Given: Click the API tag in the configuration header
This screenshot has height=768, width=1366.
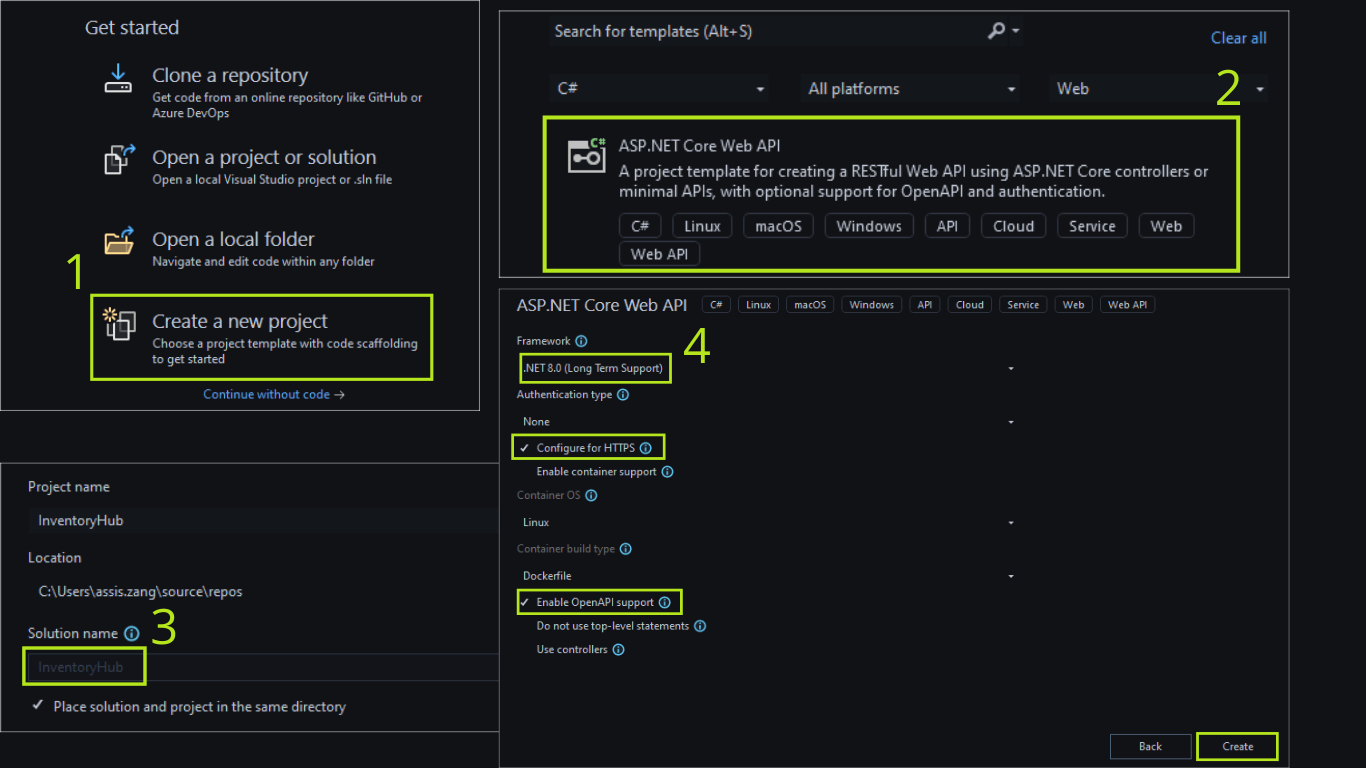Looking at the screenshot, I should [x=925, y=305].
